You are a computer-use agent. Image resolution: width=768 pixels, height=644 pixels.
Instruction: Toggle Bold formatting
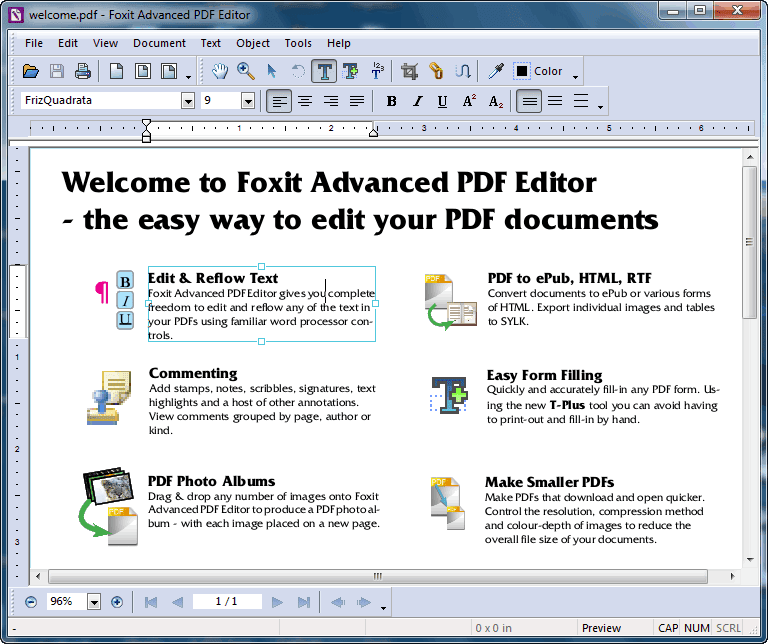(391, 101)
